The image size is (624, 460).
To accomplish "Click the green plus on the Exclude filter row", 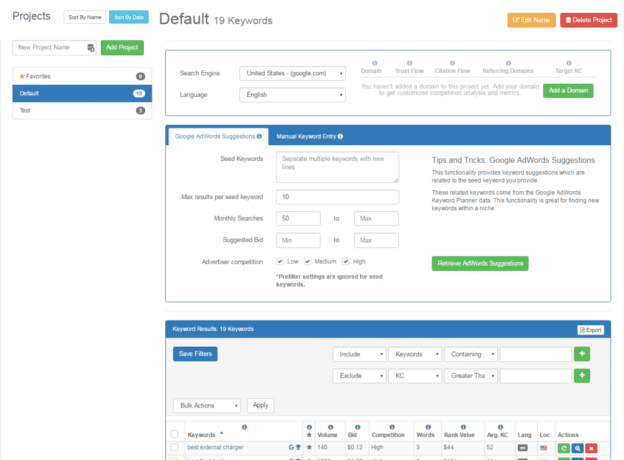I will [582, 375].
